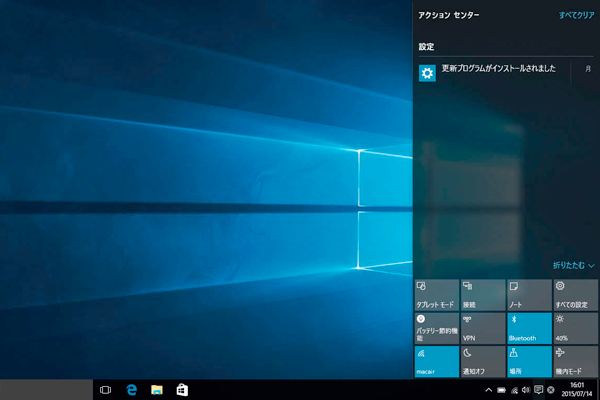This screenshot has width=600, height=400.
Task: Toggle the バッテリー節約機能 battery saver tile
Action: 437,328
